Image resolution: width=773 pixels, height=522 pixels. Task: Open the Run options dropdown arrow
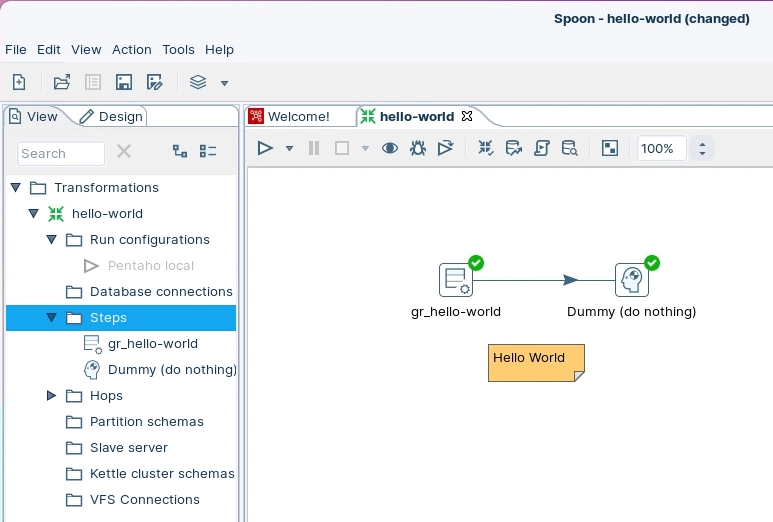pyautogui.click(x=289, y=148)
